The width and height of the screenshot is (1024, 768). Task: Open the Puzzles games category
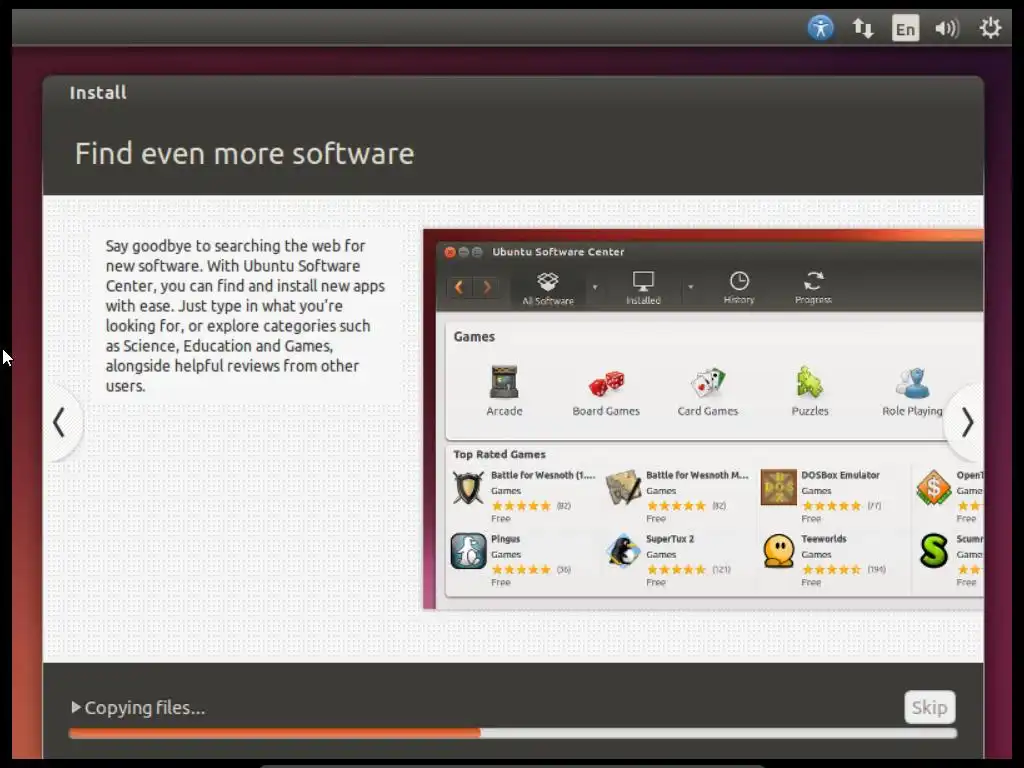(810, 390)
